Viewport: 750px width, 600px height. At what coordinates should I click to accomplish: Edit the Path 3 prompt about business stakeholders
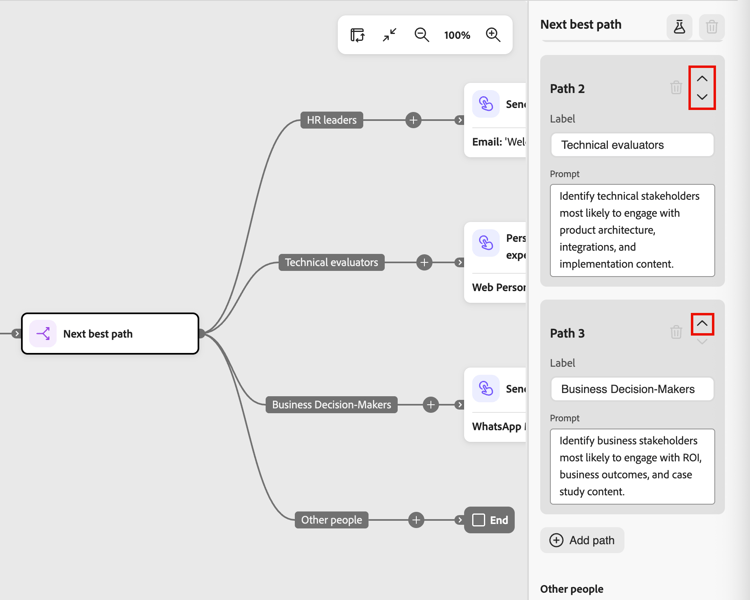pos(632,466)
